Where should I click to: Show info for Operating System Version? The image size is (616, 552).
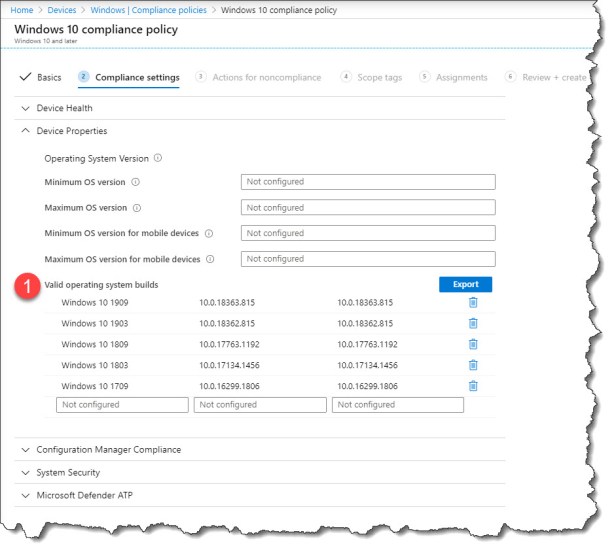(x=158, y=158)
